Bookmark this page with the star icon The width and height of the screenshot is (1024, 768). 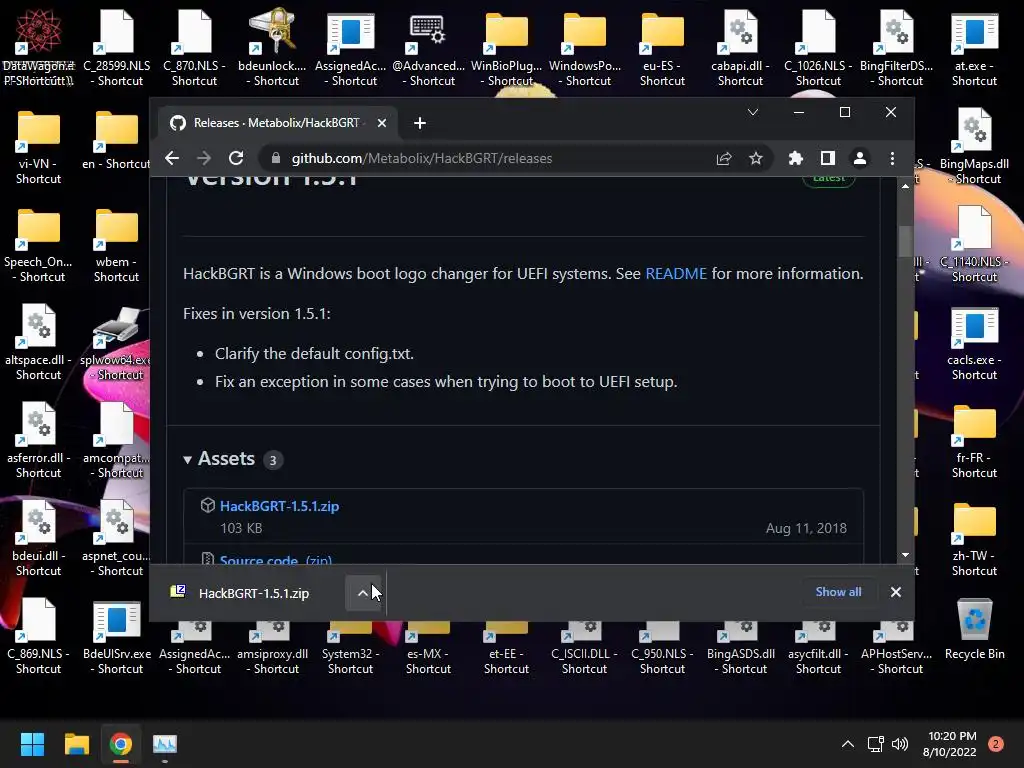756,158
